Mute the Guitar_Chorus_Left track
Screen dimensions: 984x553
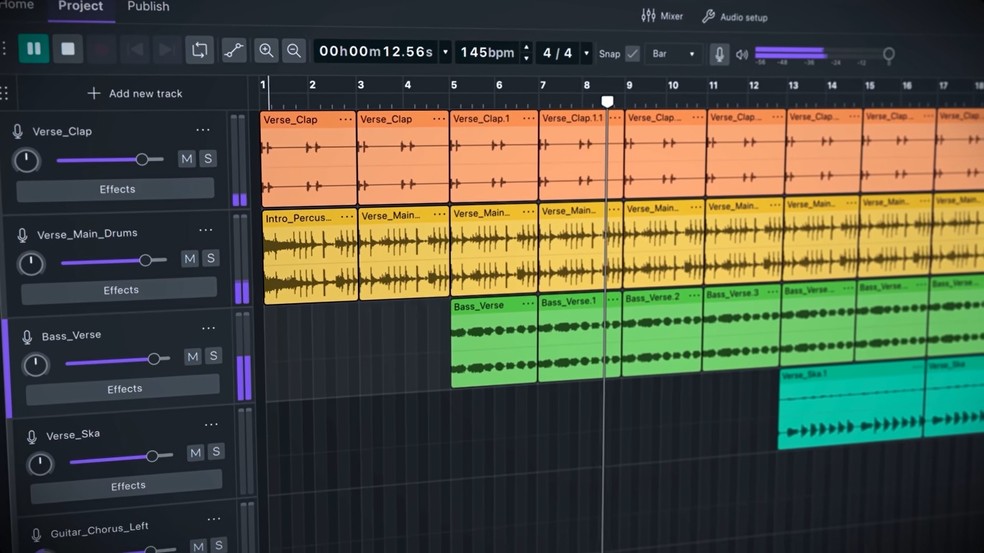tap(198, 547)
